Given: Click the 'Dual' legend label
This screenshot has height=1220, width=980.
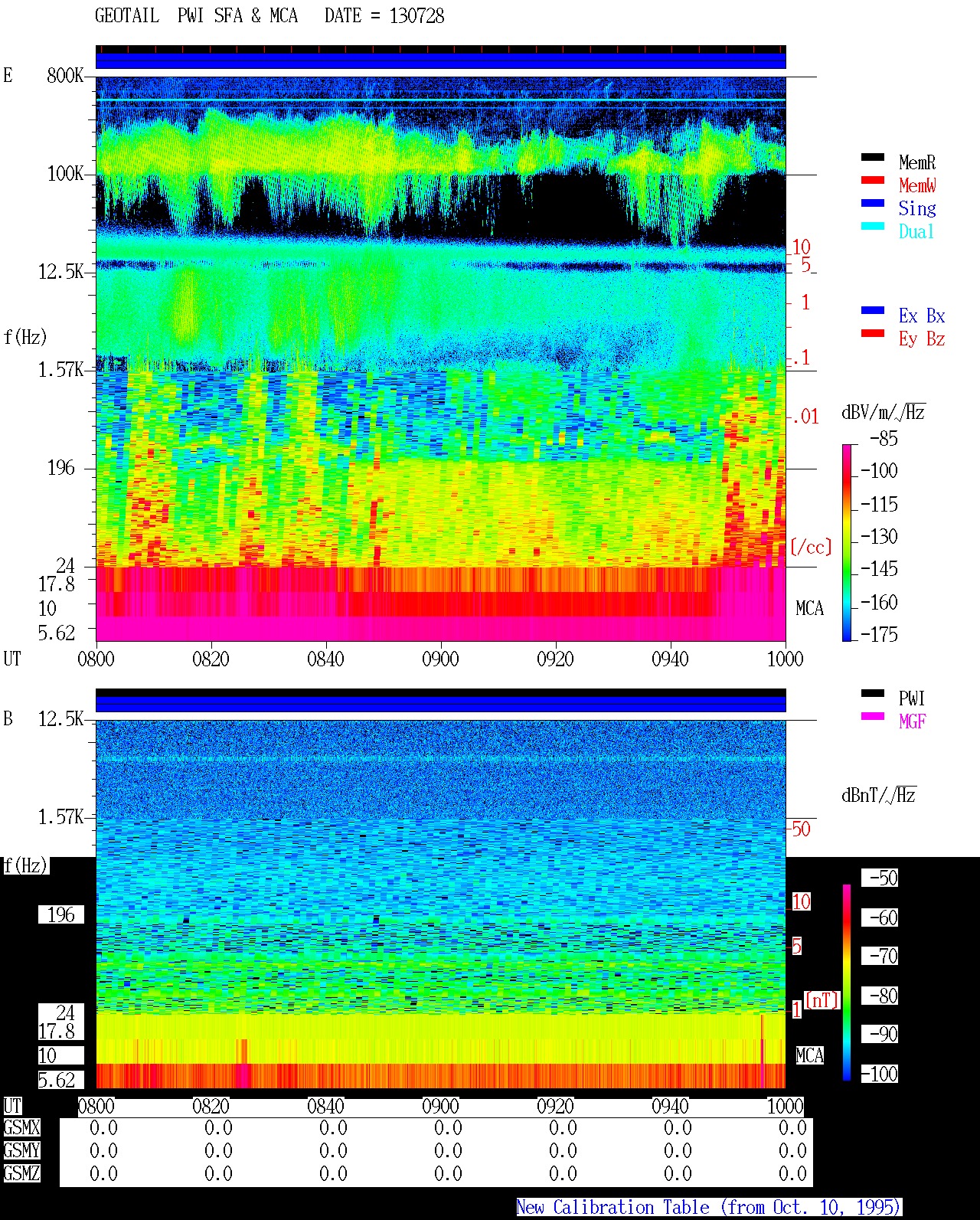Looking at the screenshot, I should pyautogui.click(x=917, y=231).
